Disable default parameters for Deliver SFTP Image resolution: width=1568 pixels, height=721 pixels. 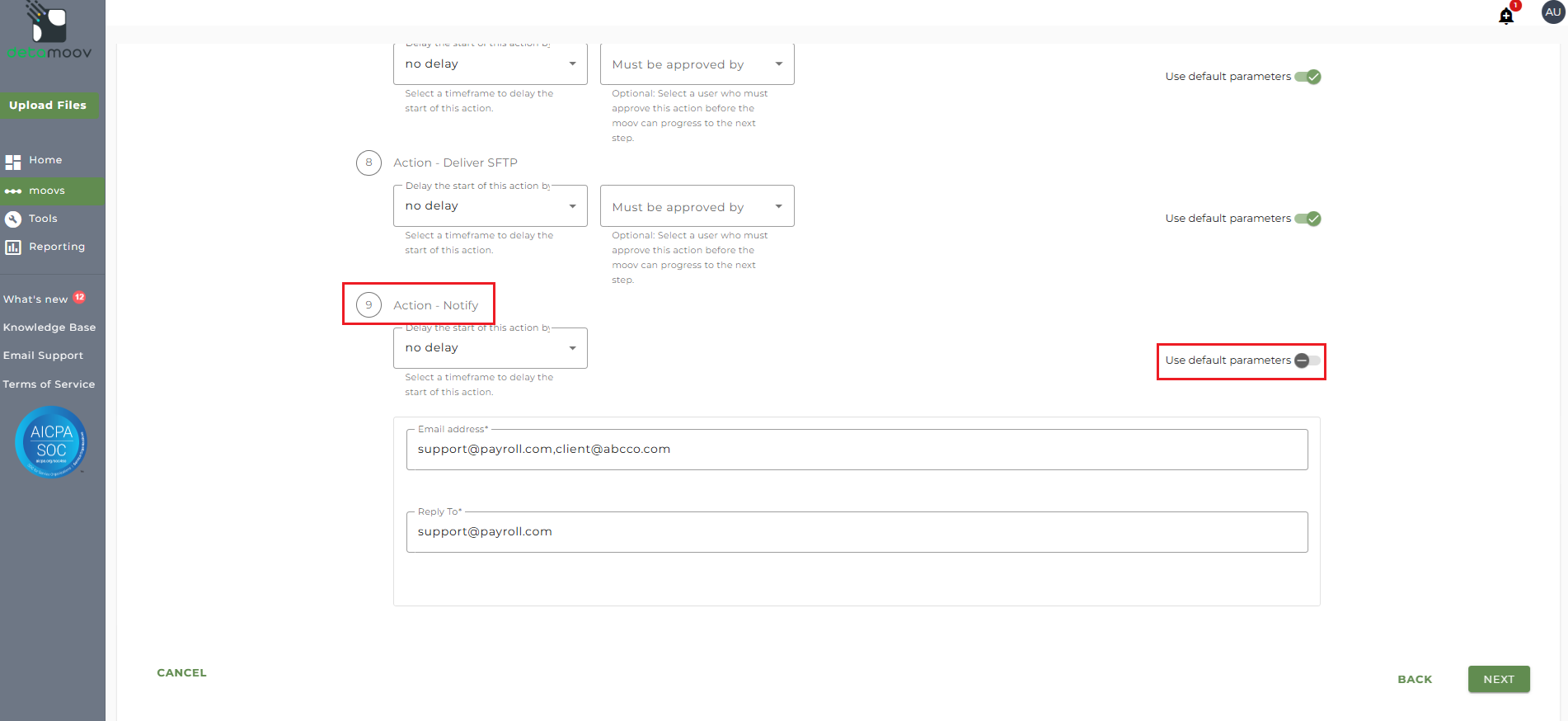(1307, 219)
